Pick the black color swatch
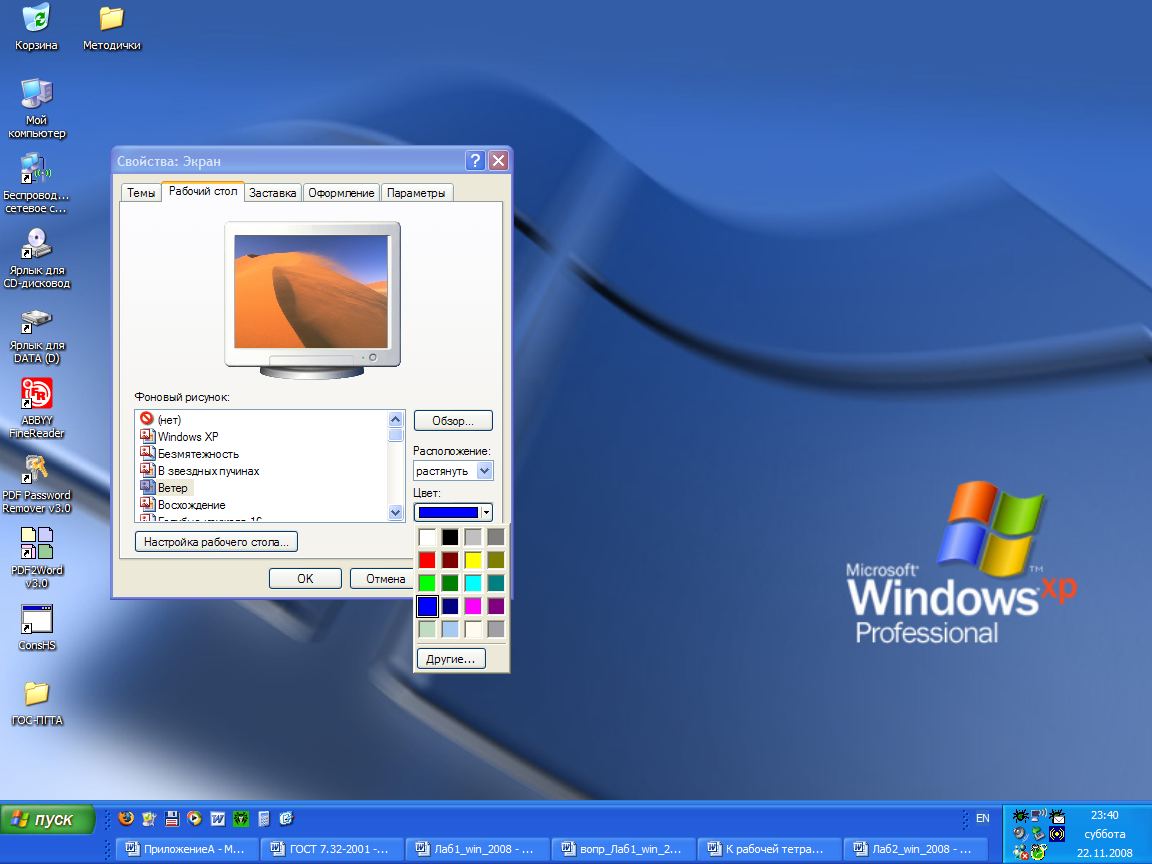The height and width of the screenshot is (864, 1152). pos(450,537)
